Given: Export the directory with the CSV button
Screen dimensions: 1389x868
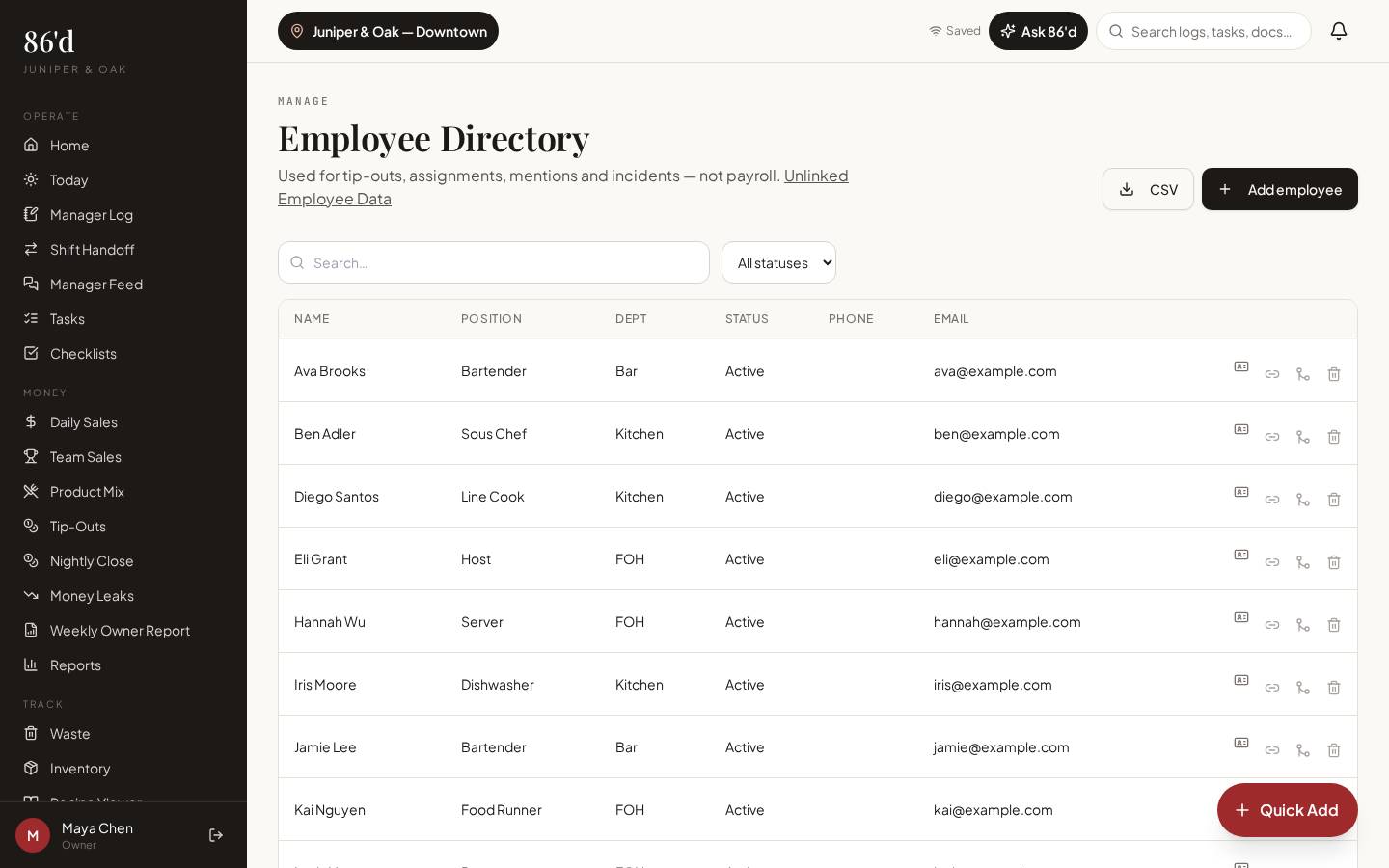Looking at the screenshot, I should point(1148,189).
